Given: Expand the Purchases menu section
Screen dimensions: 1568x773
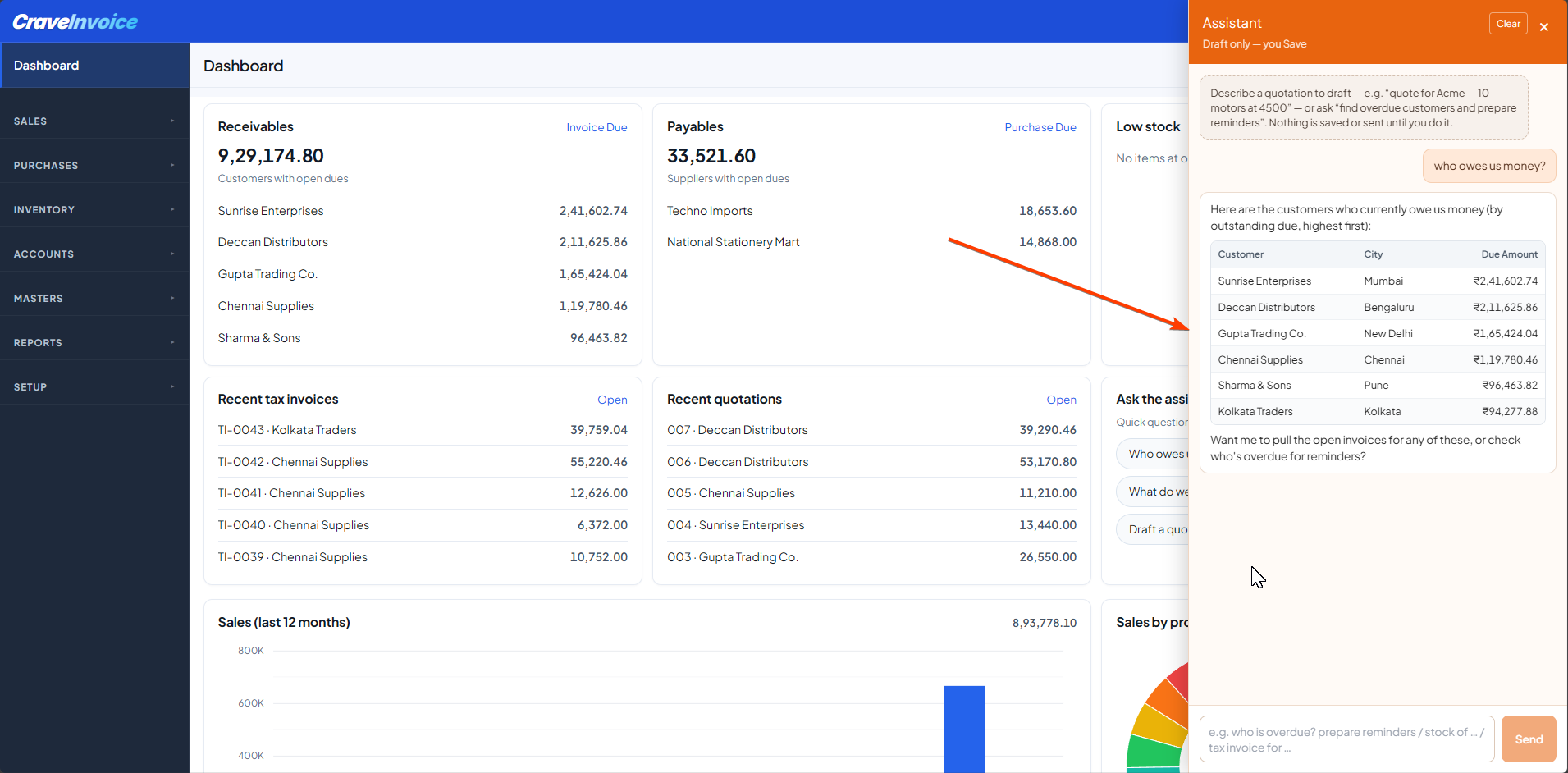Looking at the screenshot, I should pos(94,165).
